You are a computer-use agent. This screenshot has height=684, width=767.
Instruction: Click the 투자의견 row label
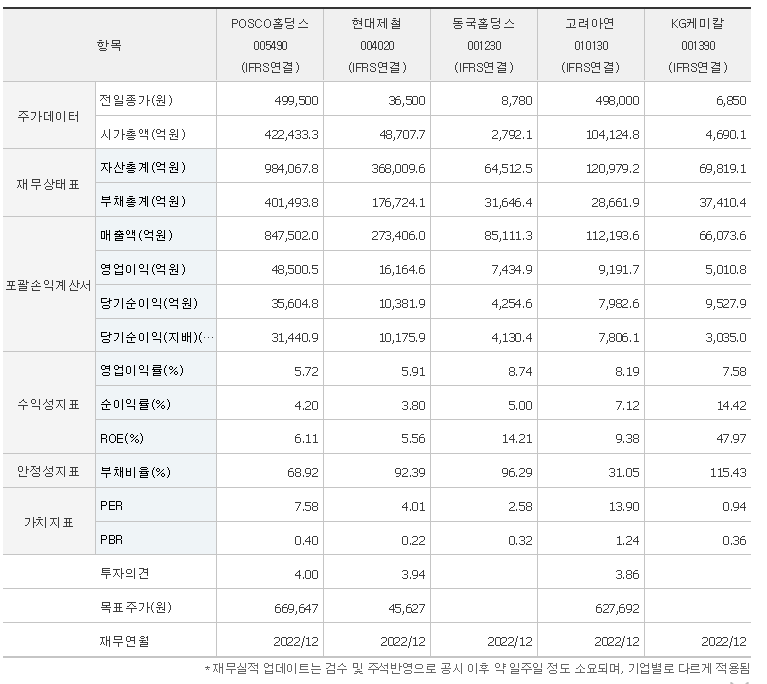124,573
